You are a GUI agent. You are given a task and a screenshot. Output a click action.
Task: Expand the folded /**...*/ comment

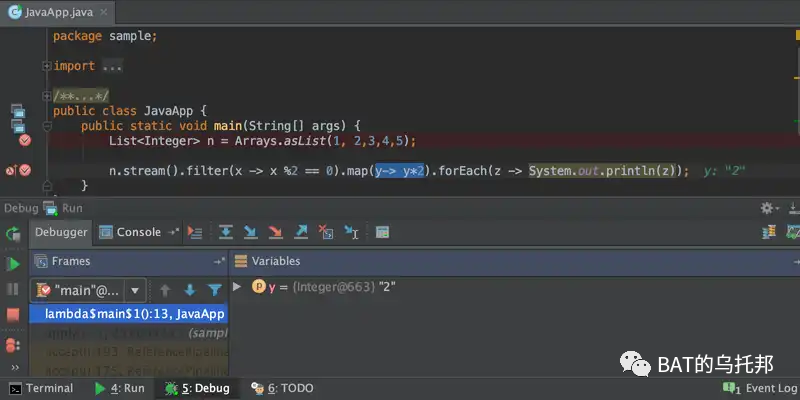(x=47, y=95)
